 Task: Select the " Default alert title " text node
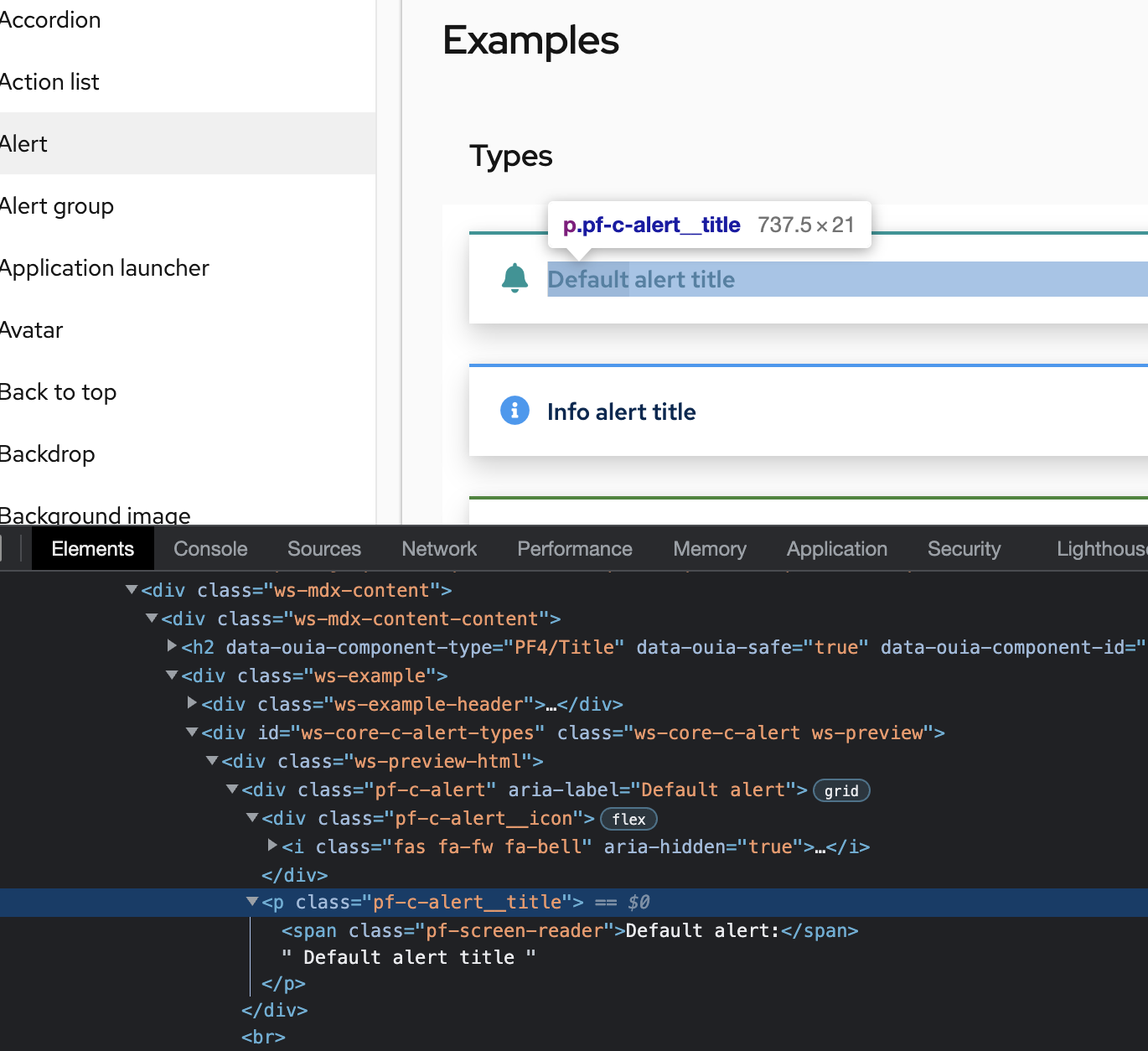point(409,957)
